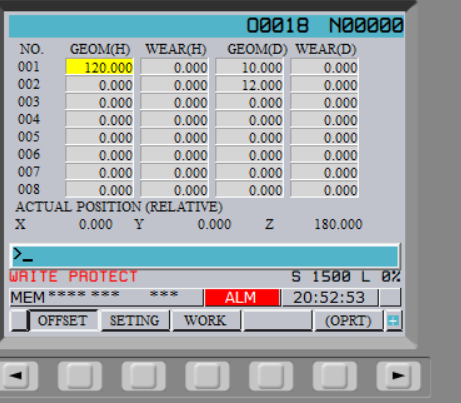
Task: Select the highlighted GEOM(H) 120.000 cell
Action: [x=100, y=67]
